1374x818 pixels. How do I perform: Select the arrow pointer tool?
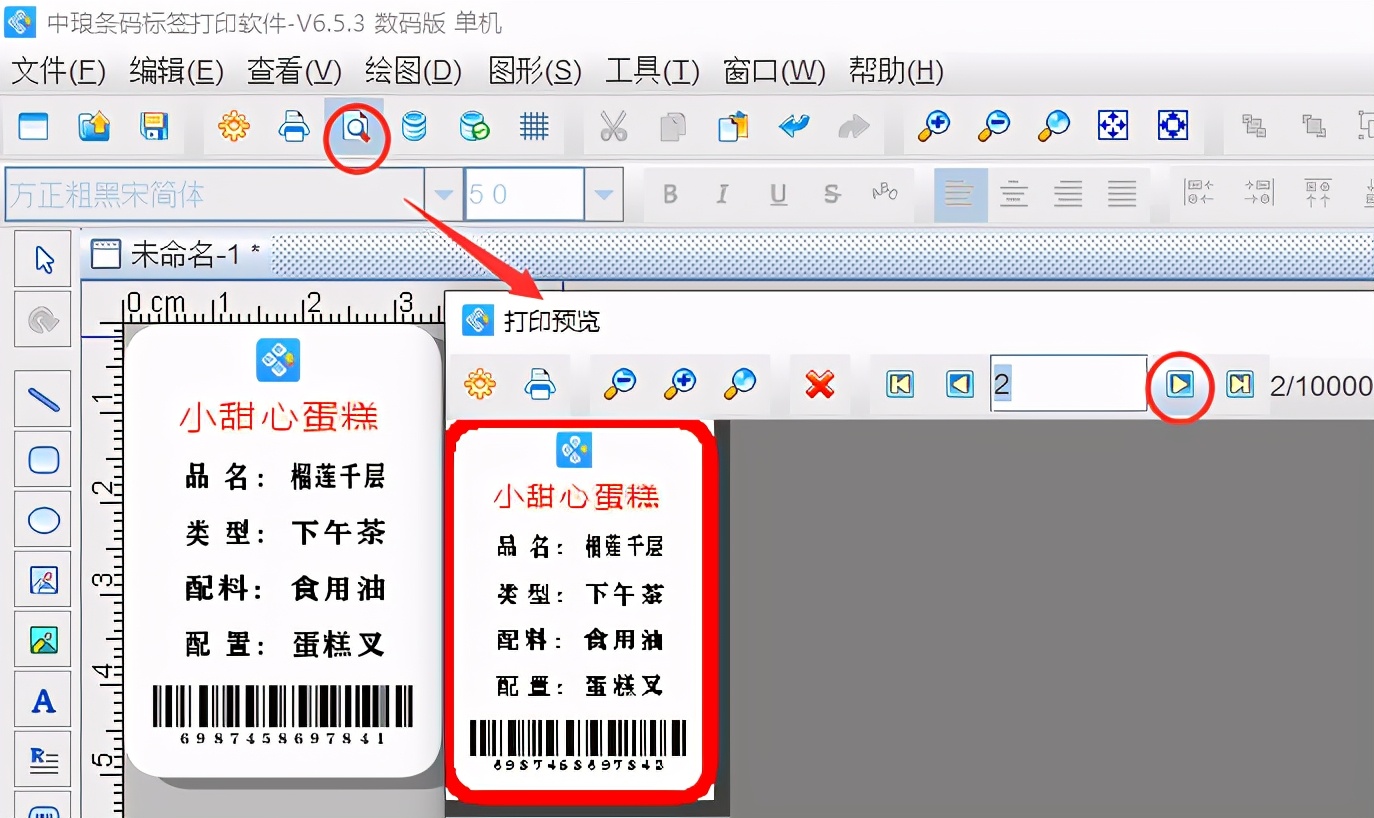click(x=43, y=260)
